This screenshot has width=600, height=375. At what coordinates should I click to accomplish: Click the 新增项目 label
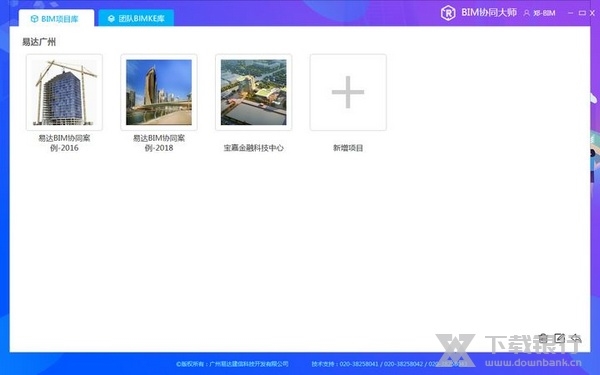(x=348, y=148)
